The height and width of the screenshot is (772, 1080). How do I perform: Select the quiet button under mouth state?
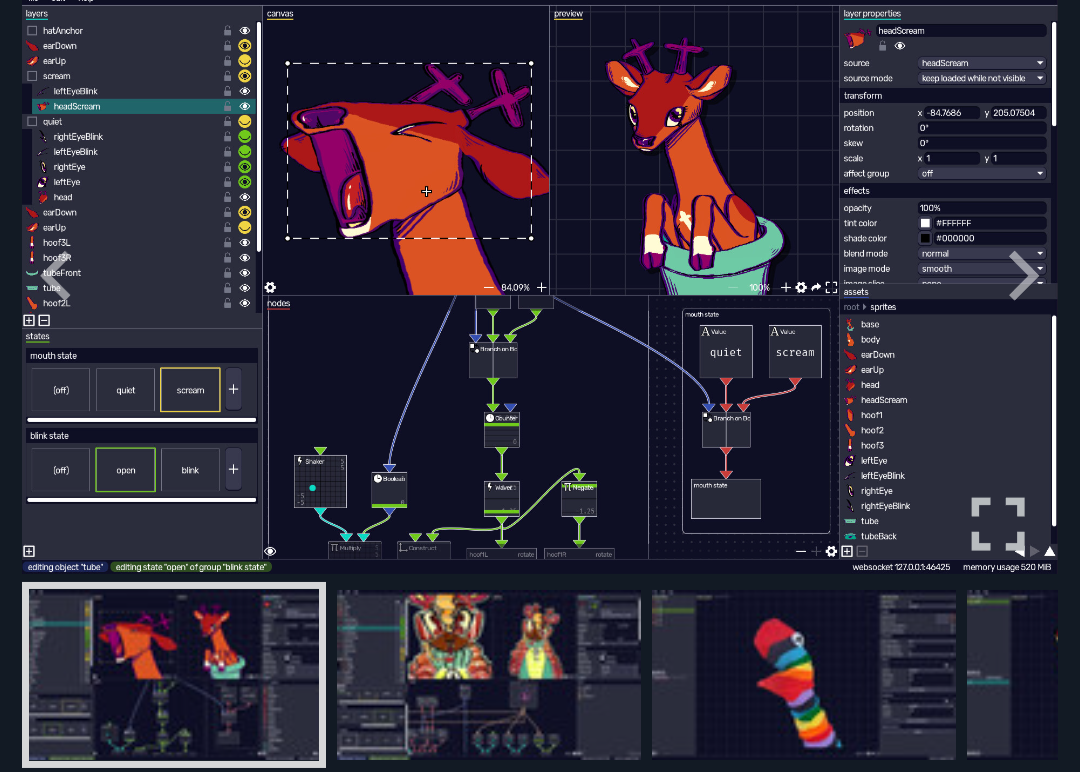(125, 390)
